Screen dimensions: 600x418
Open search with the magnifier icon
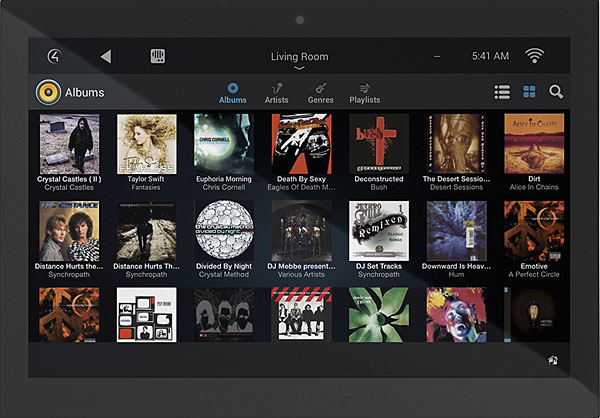[556, 92]
